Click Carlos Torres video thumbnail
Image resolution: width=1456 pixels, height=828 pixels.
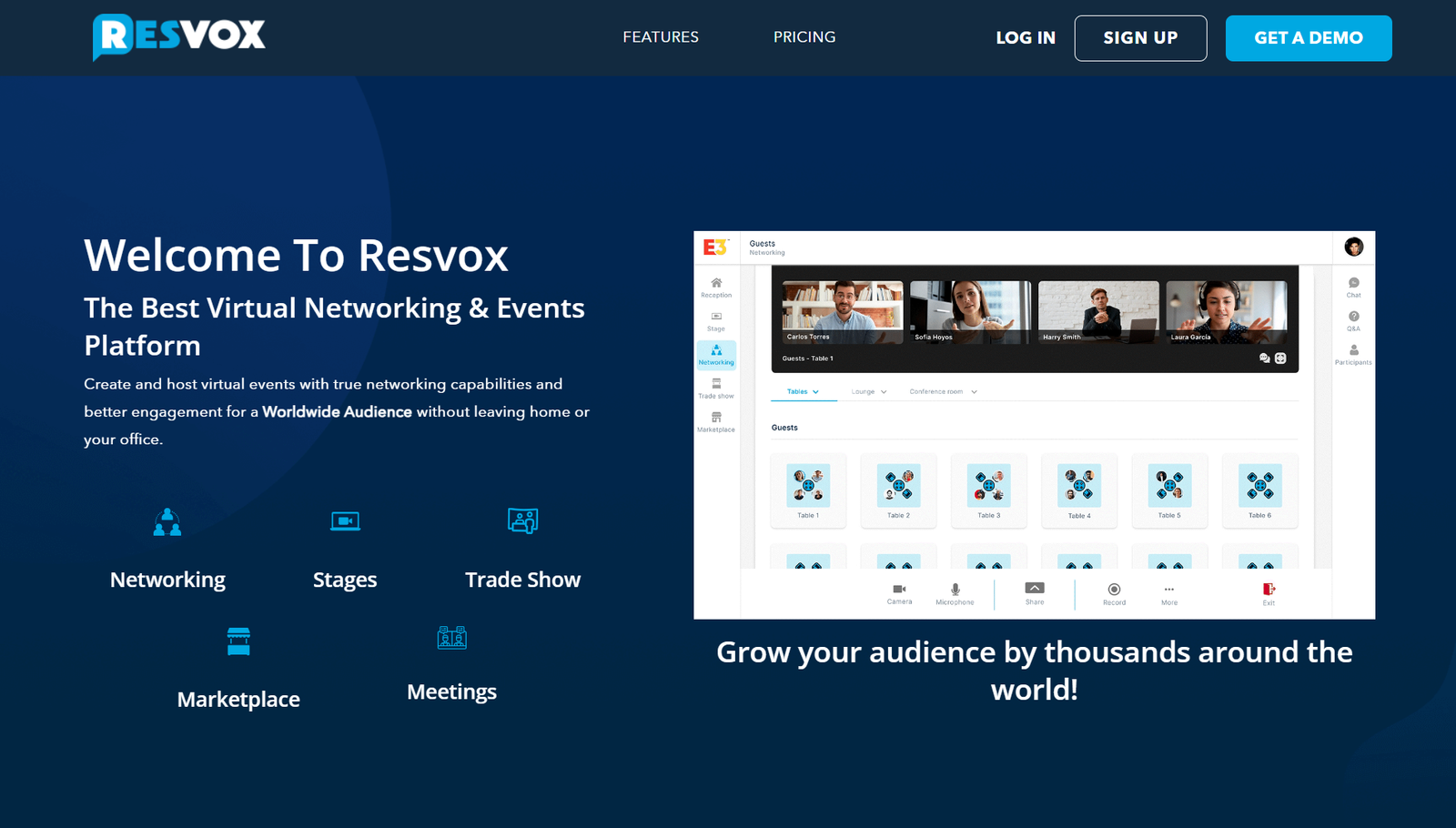[843, 312]
